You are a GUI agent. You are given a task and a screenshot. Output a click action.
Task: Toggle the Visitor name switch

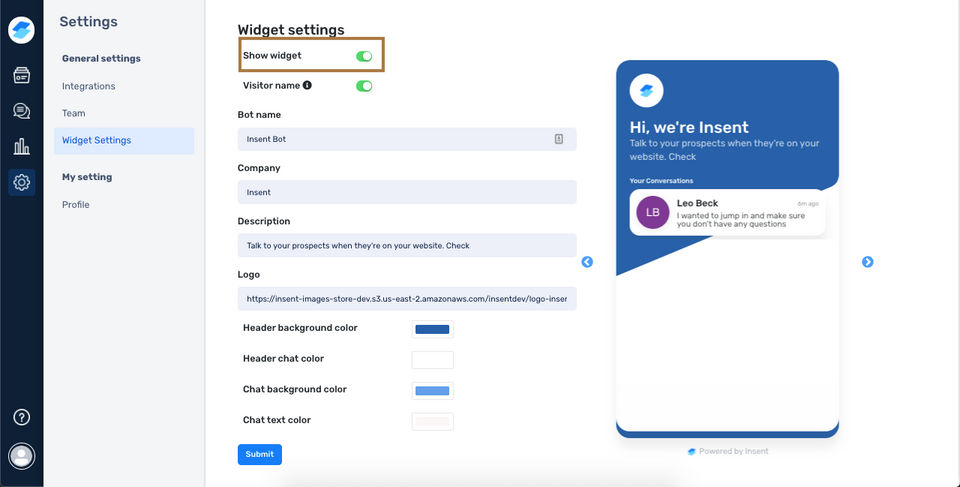coord(364,86)
